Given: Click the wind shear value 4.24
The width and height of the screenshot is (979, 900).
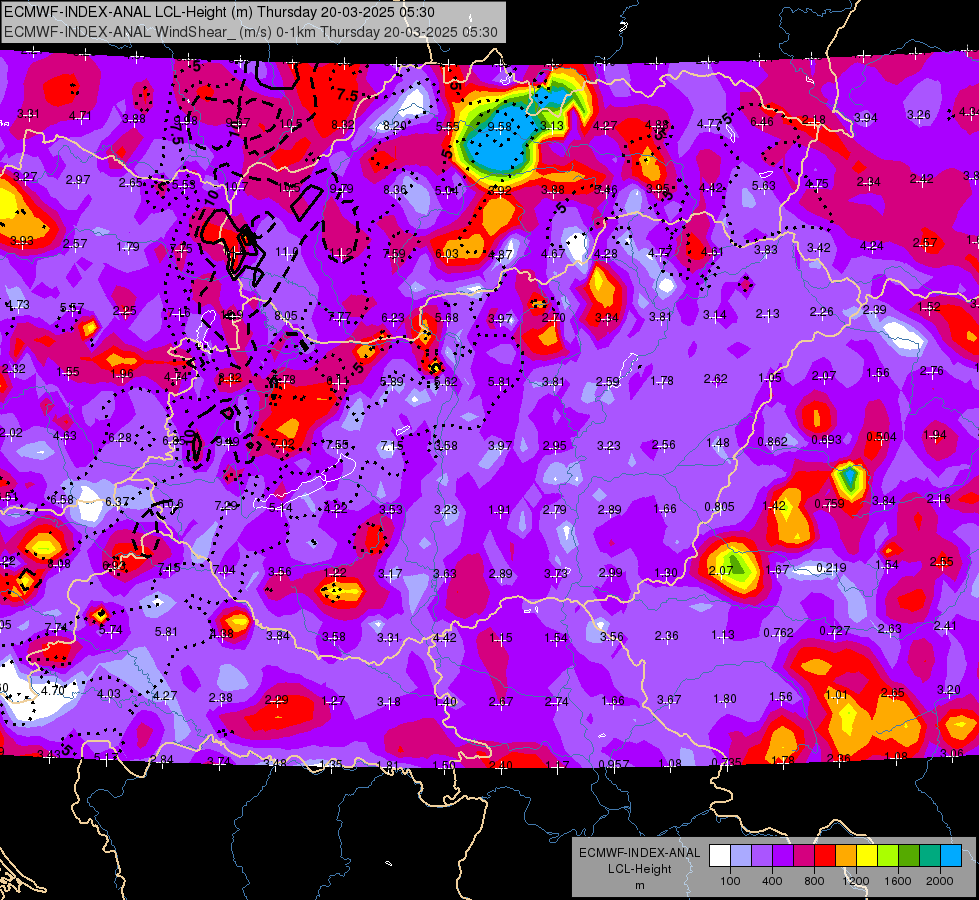Looking at the screenshot, I should coord(872,245).
